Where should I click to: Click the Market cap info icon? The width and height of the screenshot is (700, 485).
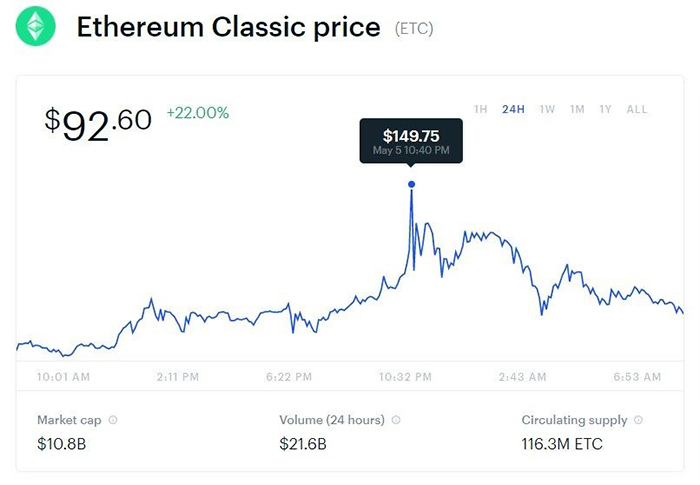click(x=113, y=420)
